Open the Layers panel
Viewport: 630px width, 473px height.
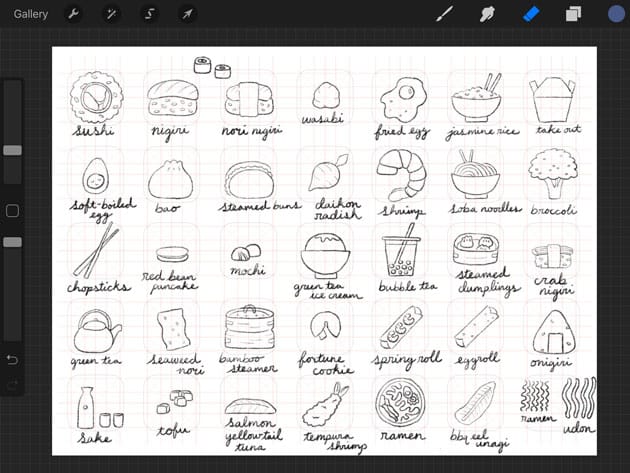pos(573,14)
